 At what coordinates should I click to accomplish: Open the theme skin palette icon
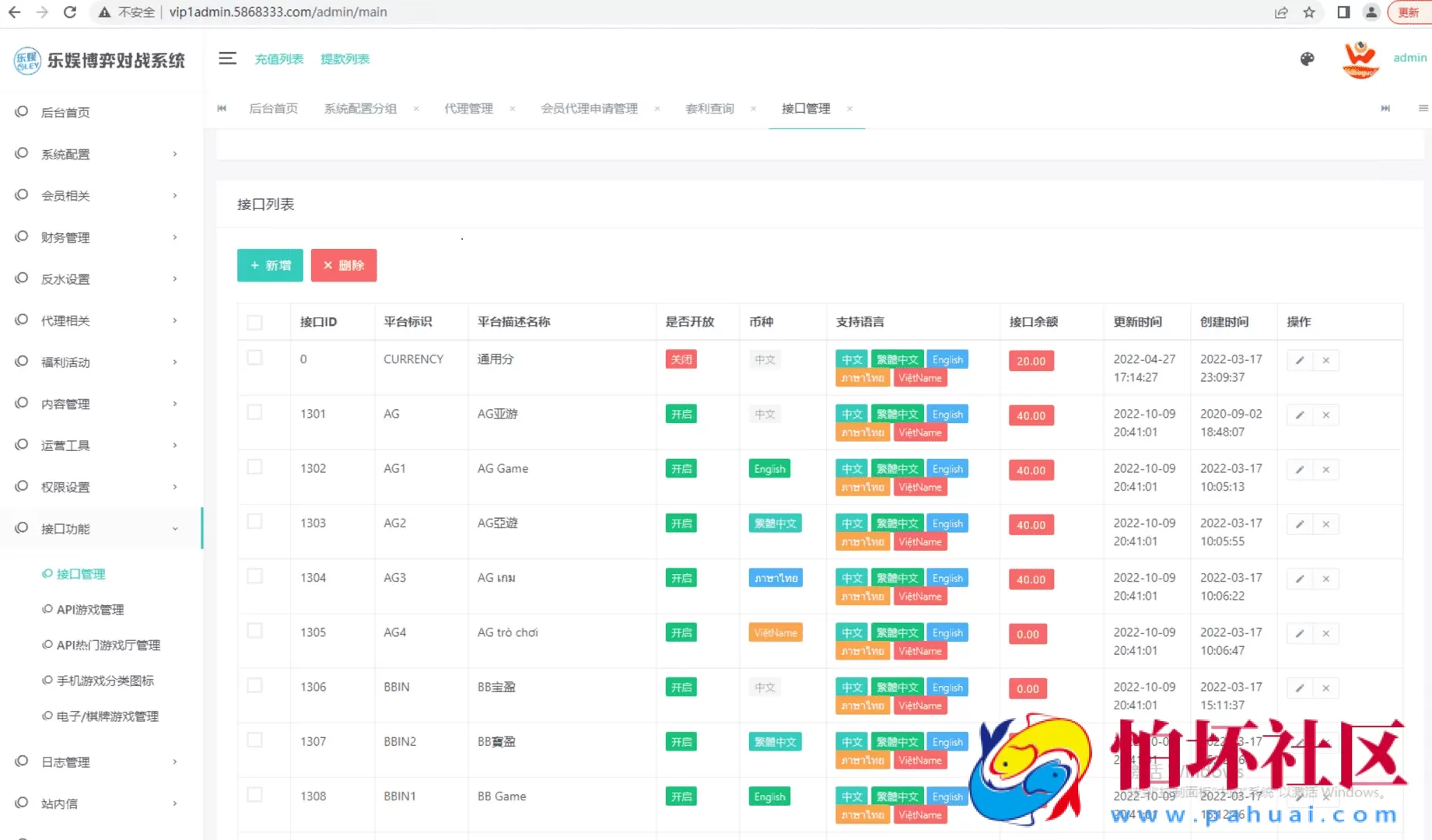(1308, 58)
